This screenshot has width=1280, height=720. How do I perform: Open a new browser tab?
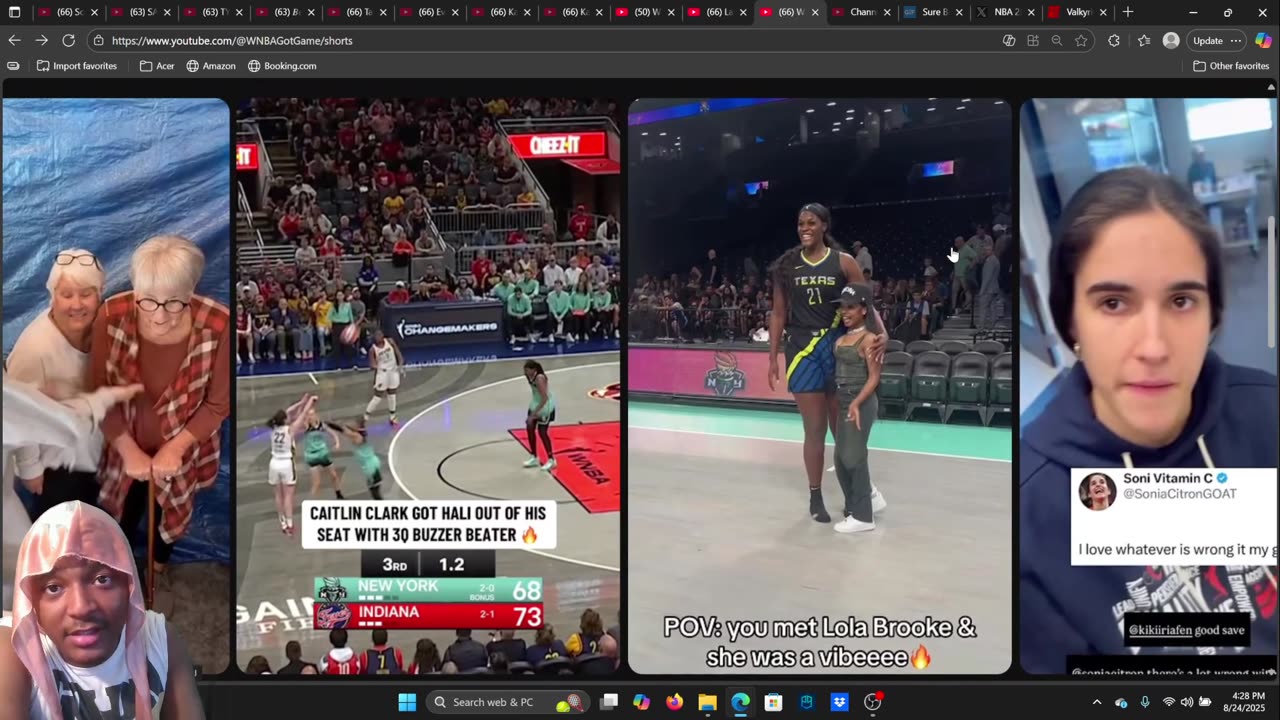[1128, 12]
